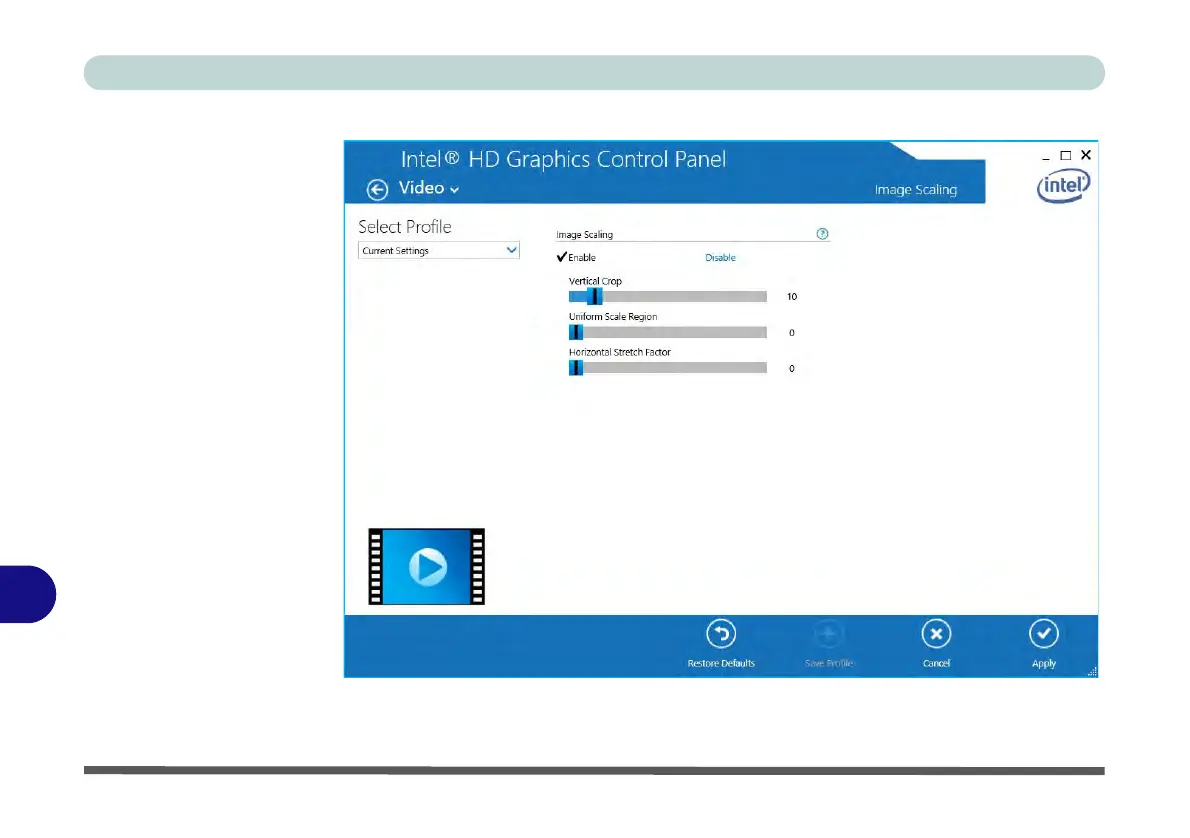Screen dimensions: 1190x838
Task: Go back using the circular arrow icon
Action: (x=377, y=189)
